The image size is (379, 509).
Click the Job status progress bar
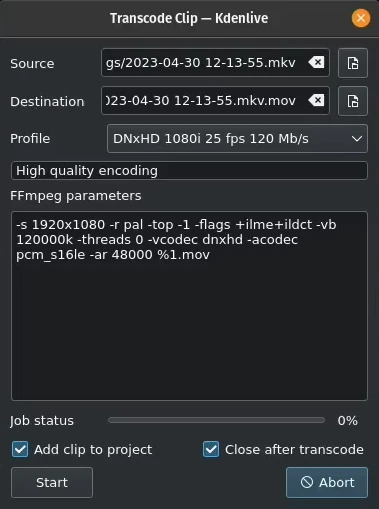(x=216, y=420)
